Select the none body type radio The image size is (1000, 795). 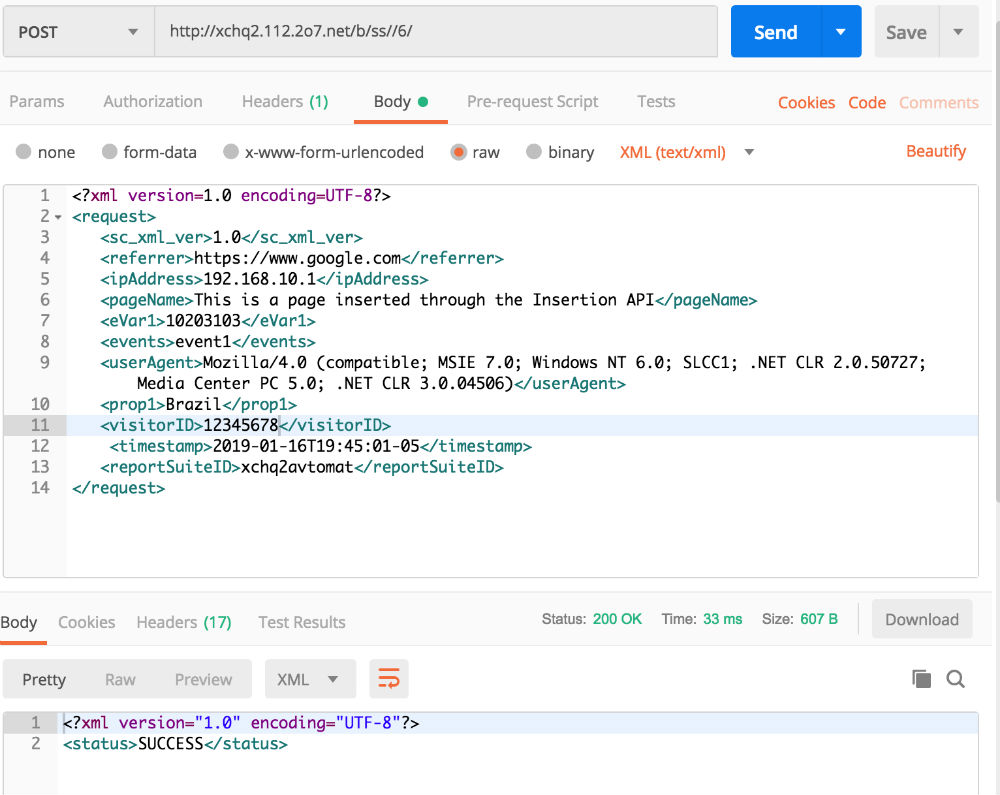(x=24, y=152)
